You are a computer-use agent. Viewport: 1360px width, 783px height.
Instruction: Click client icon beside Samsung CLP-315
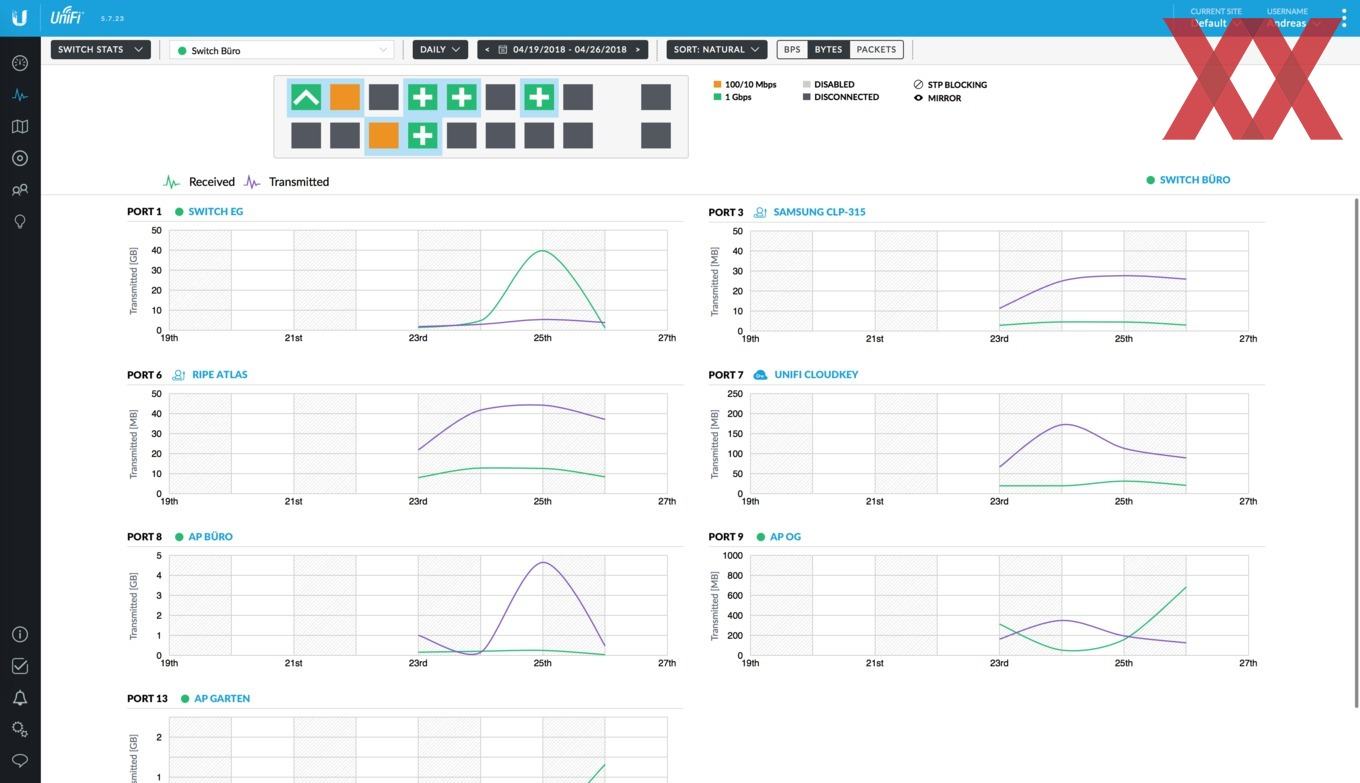pos(760,212)
